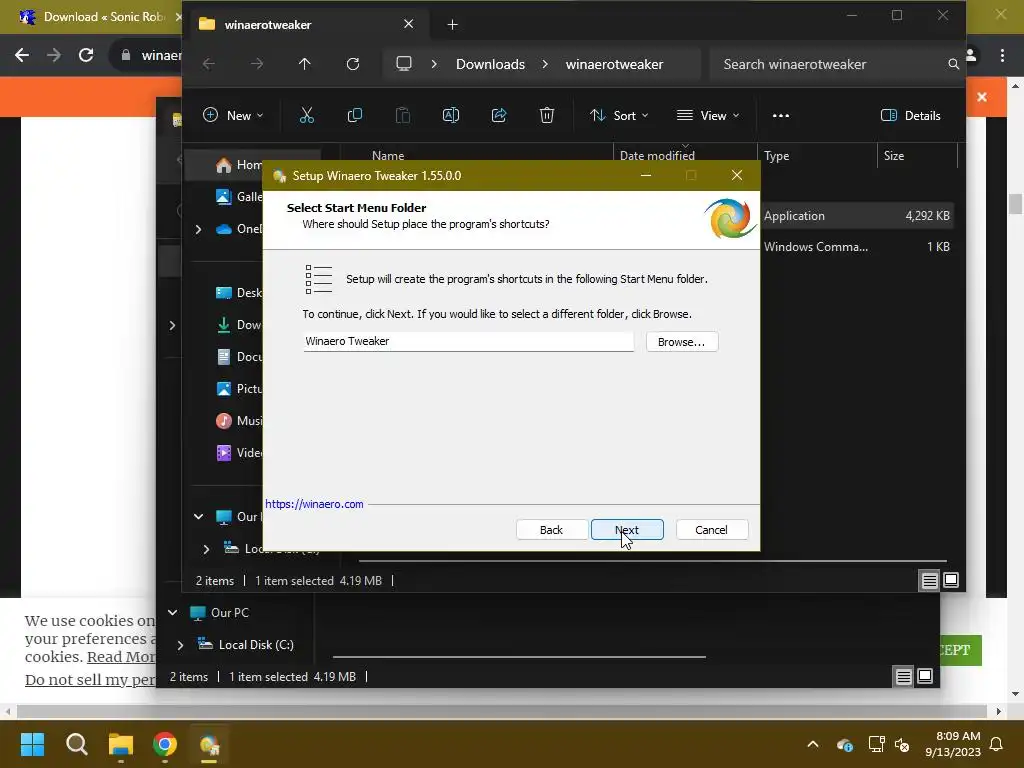1024x768 pixels.
Task: Click the Next button in Setup
Action: [x=627, y=530]
